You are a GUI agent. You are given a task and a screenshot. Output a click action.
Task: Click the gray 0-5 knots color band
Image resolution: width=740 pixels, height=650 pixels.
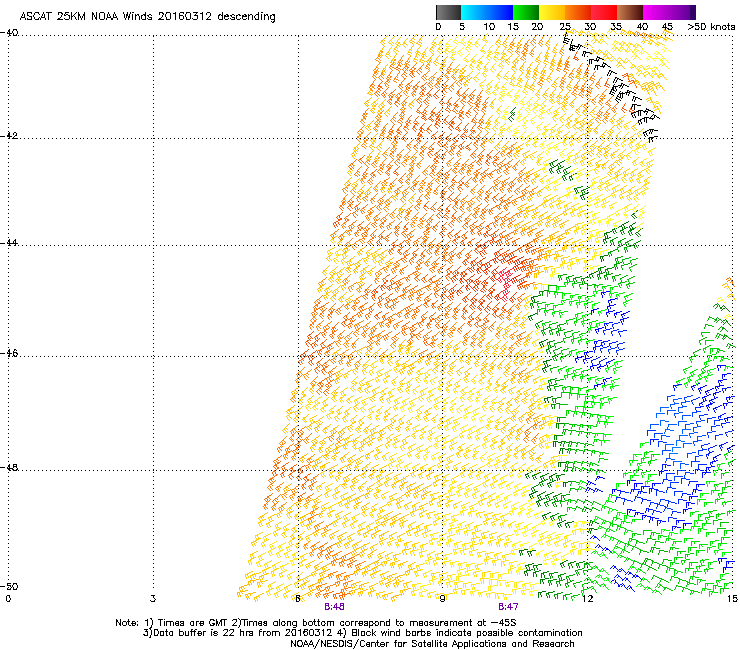click(448, 12)
